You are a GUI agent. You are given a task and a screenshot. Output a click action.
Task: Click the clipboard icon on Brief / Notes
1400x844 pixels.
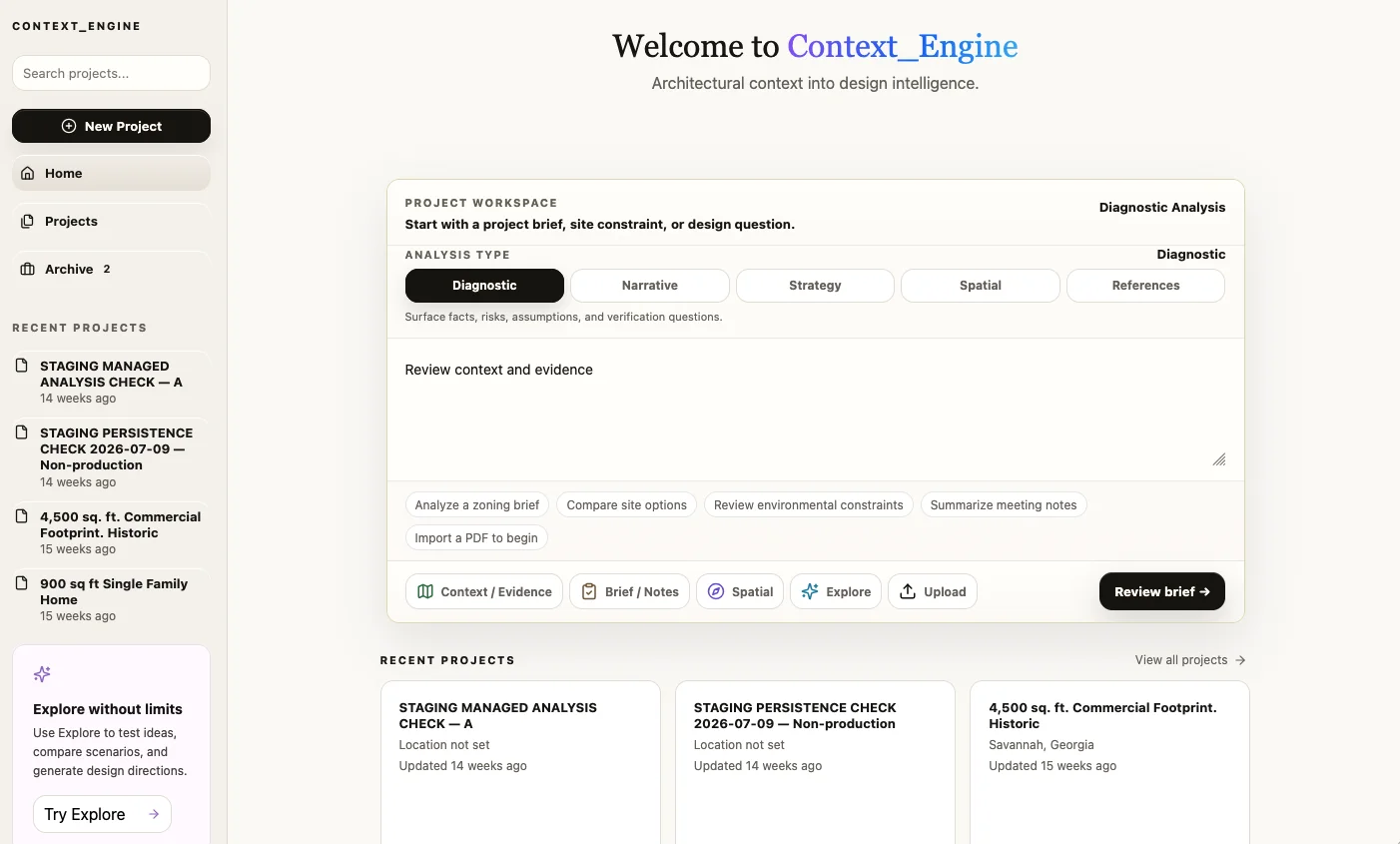[x=589, y=591]
